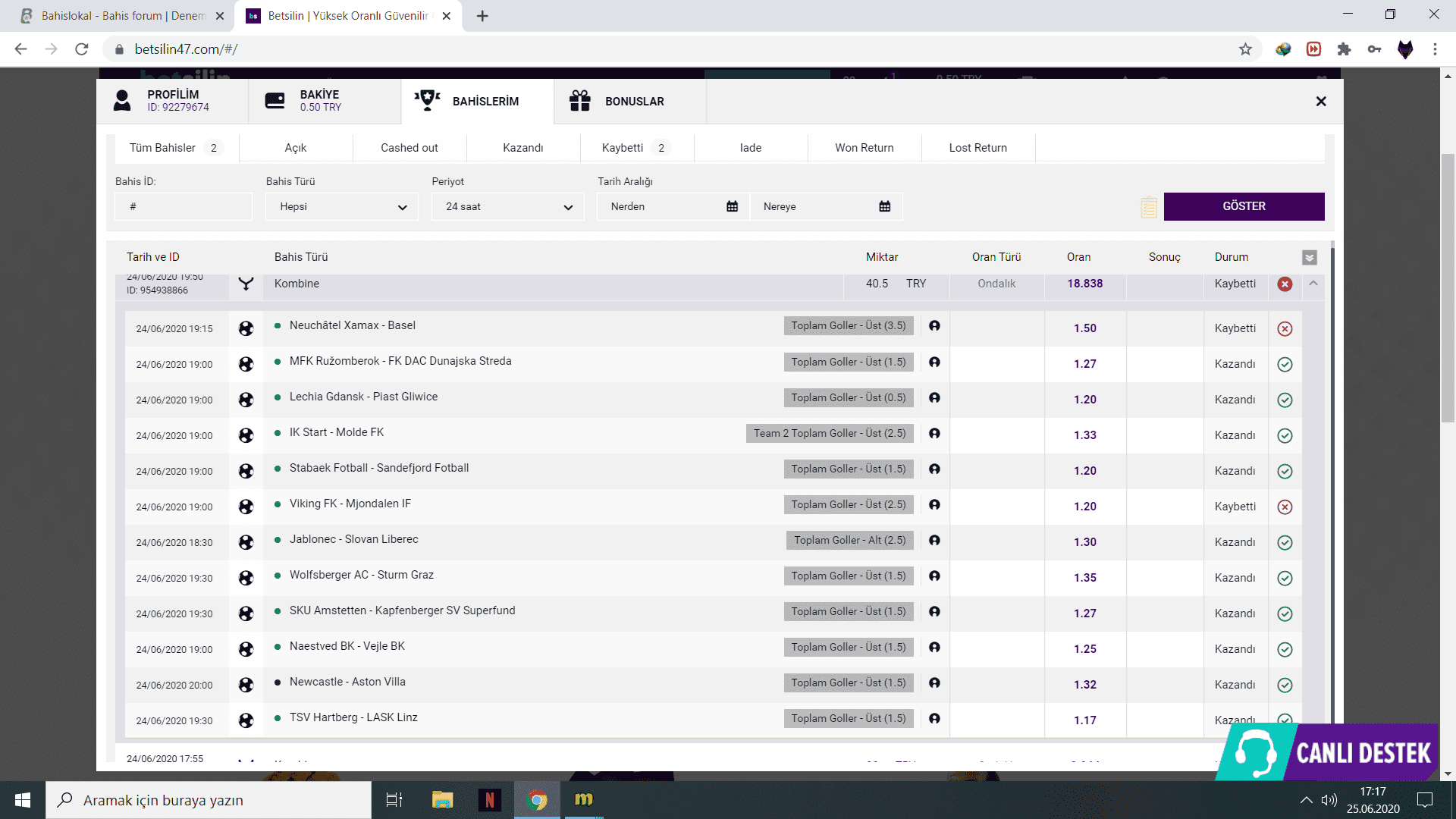Click Toplam Goller - Alt (2.5) market label

(x=849, y=540)
